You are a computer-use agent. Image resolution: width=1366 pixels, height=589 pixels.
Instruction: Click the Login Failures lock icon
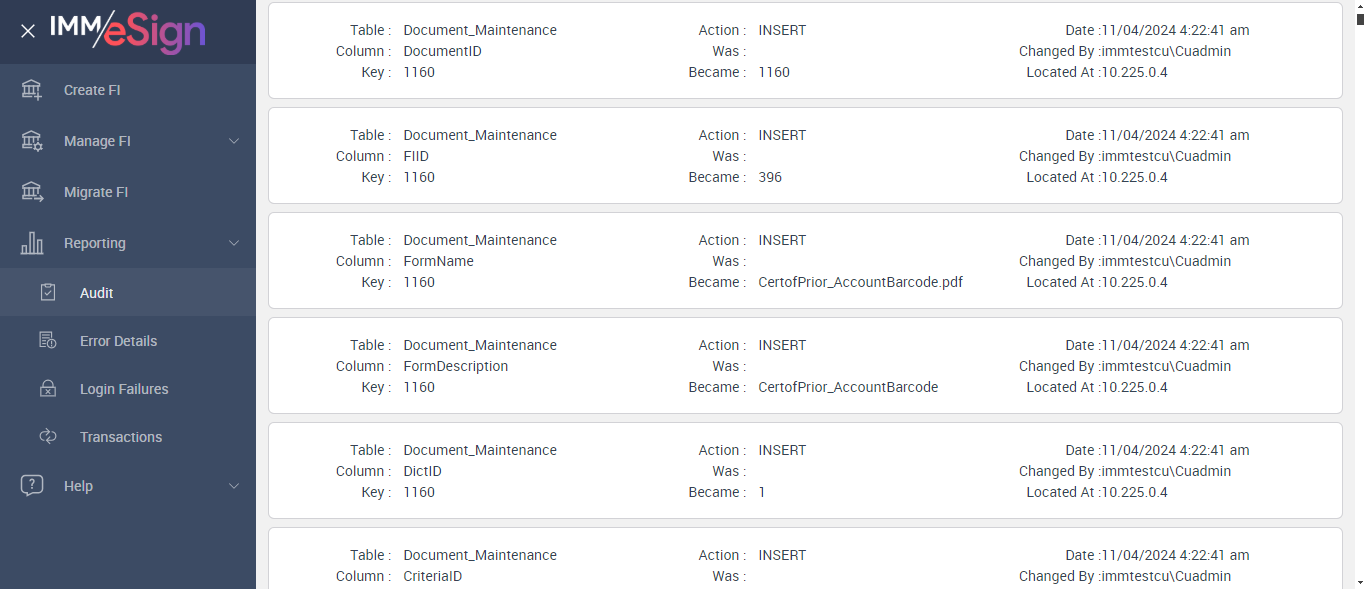point(48,389)
